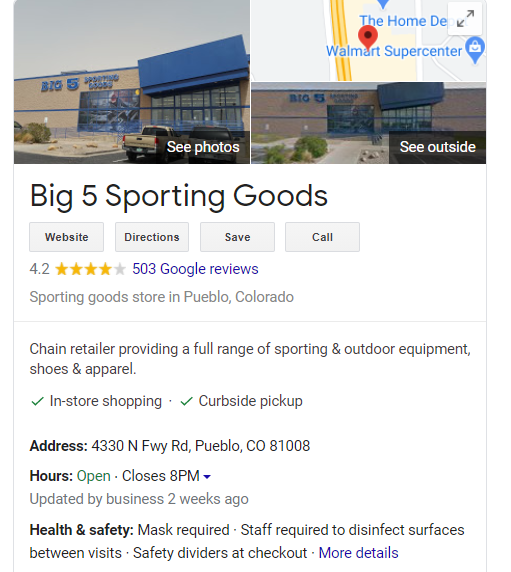Image resolution: width=511 pixels, height=572 pixels.
Task: Click the Curbside pickup checkmark
Action: coord(186,401)
